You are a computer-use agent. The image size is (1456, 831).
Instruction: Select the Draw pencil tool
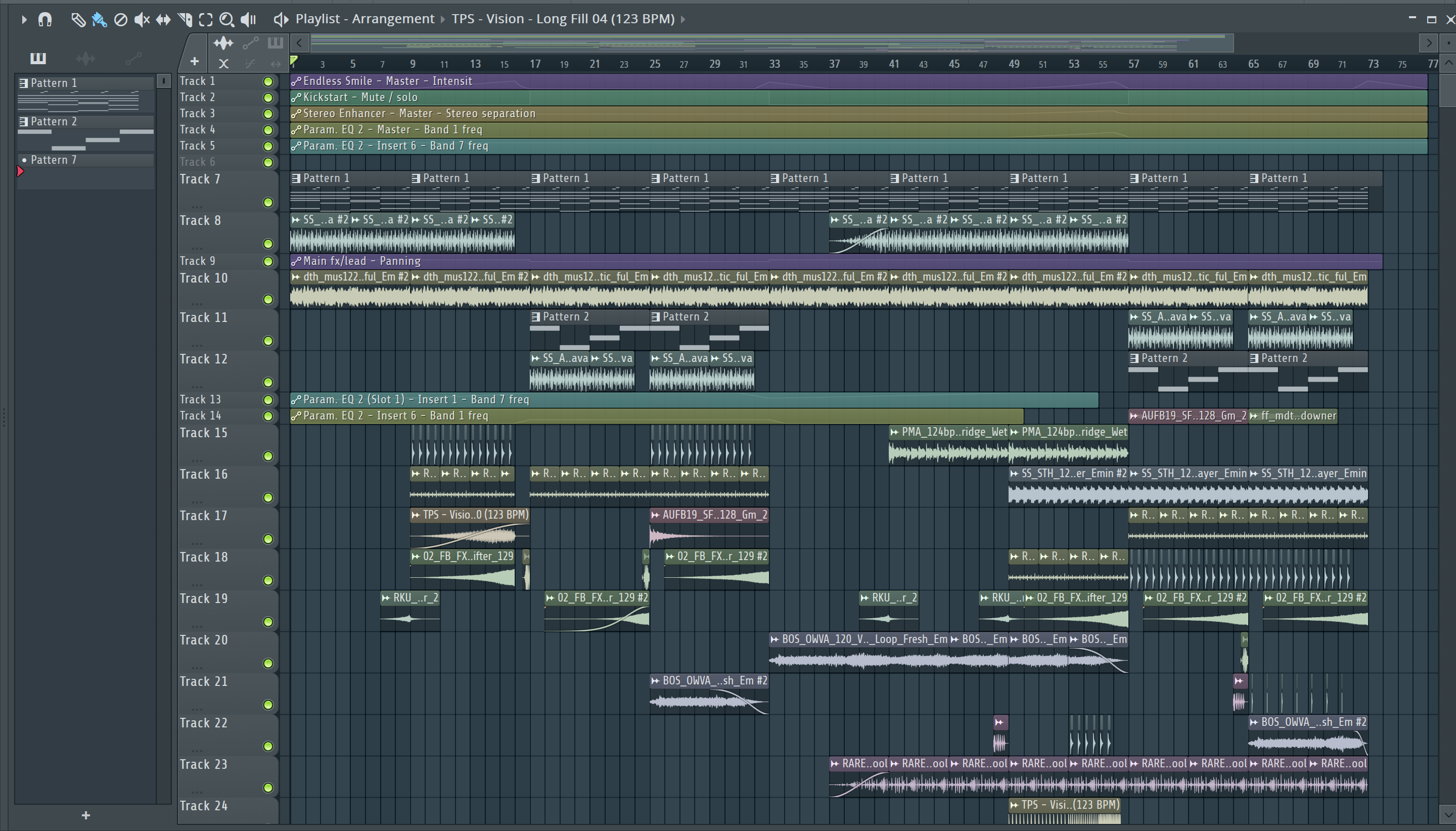[x=78, y=19]
